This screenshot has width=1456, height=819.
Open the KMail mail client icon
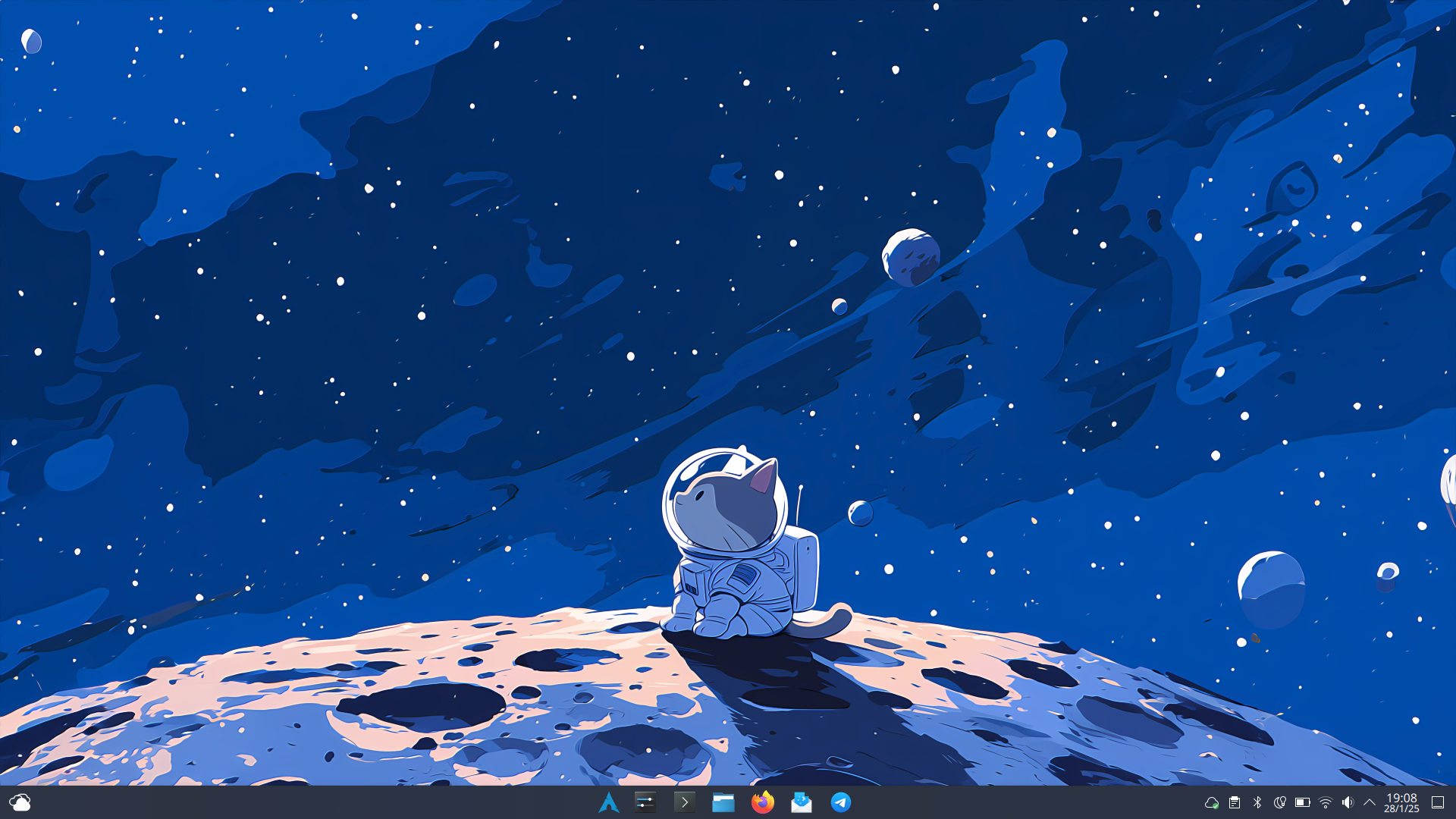pyautogui.click(x=802, y=802)
